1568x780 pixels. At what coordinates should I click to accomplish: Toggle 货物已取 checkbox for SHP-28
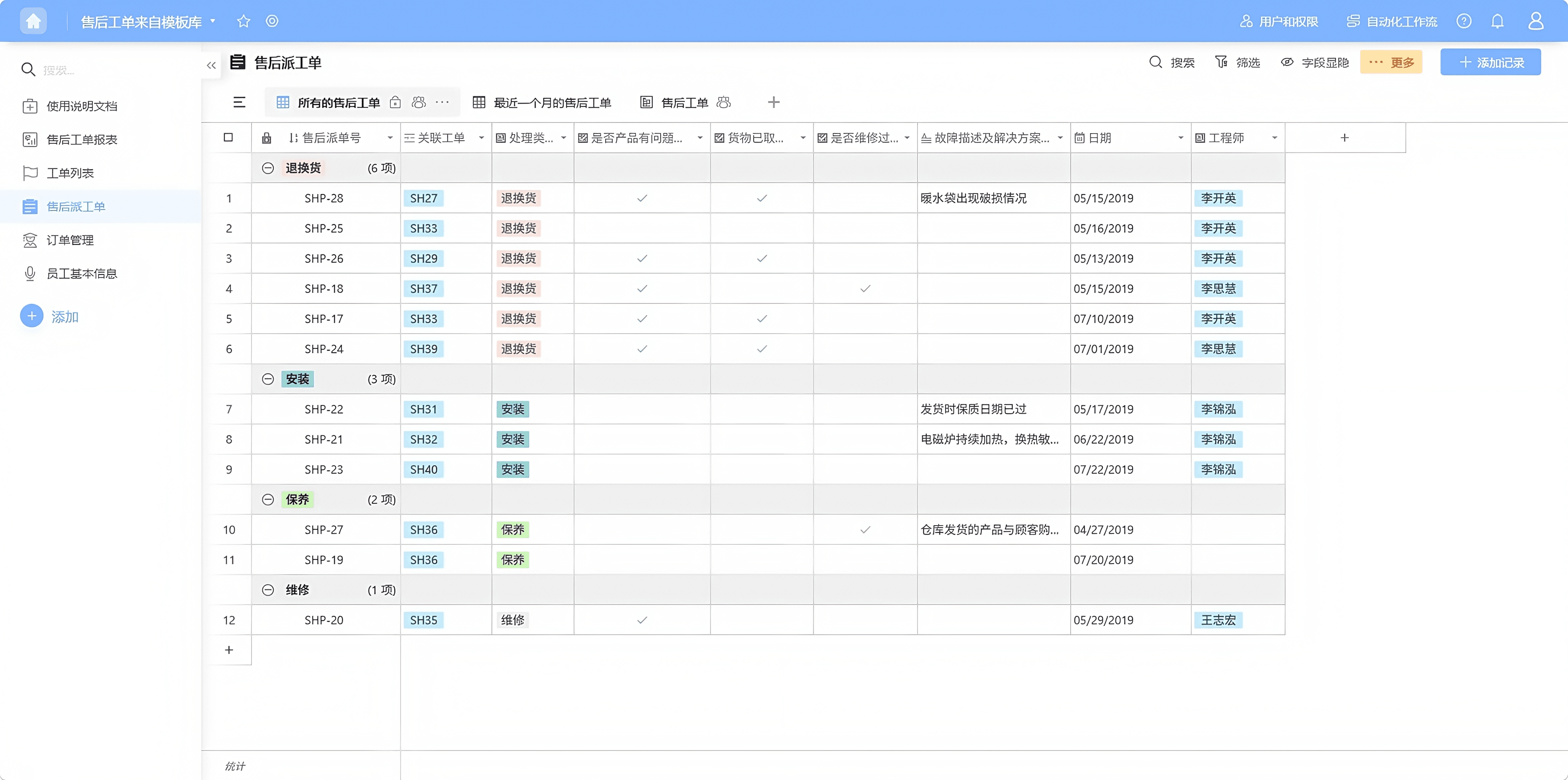[x=762, y=198]
